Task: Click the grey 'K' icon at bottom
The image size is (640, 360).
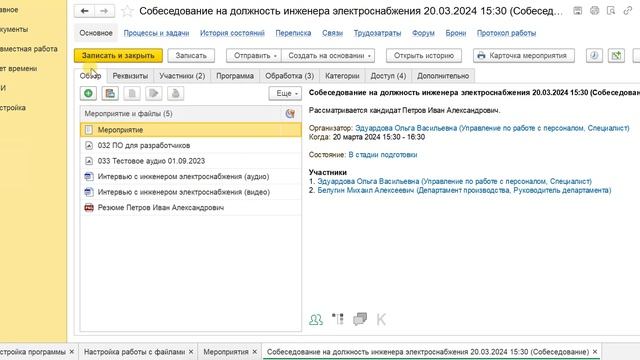Action: click(x=381, y=319)
